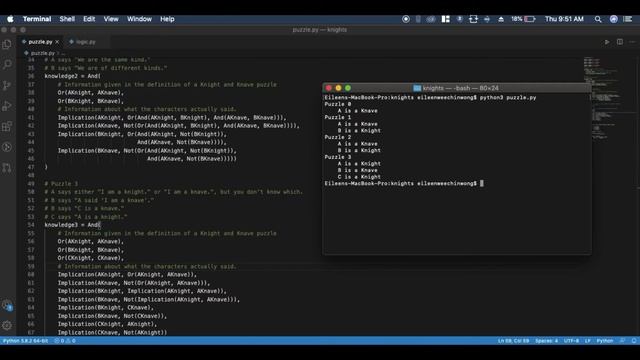Click puzzle.py in the breadcrumb bar
The image size is (640, 360).
coord(42,53)
